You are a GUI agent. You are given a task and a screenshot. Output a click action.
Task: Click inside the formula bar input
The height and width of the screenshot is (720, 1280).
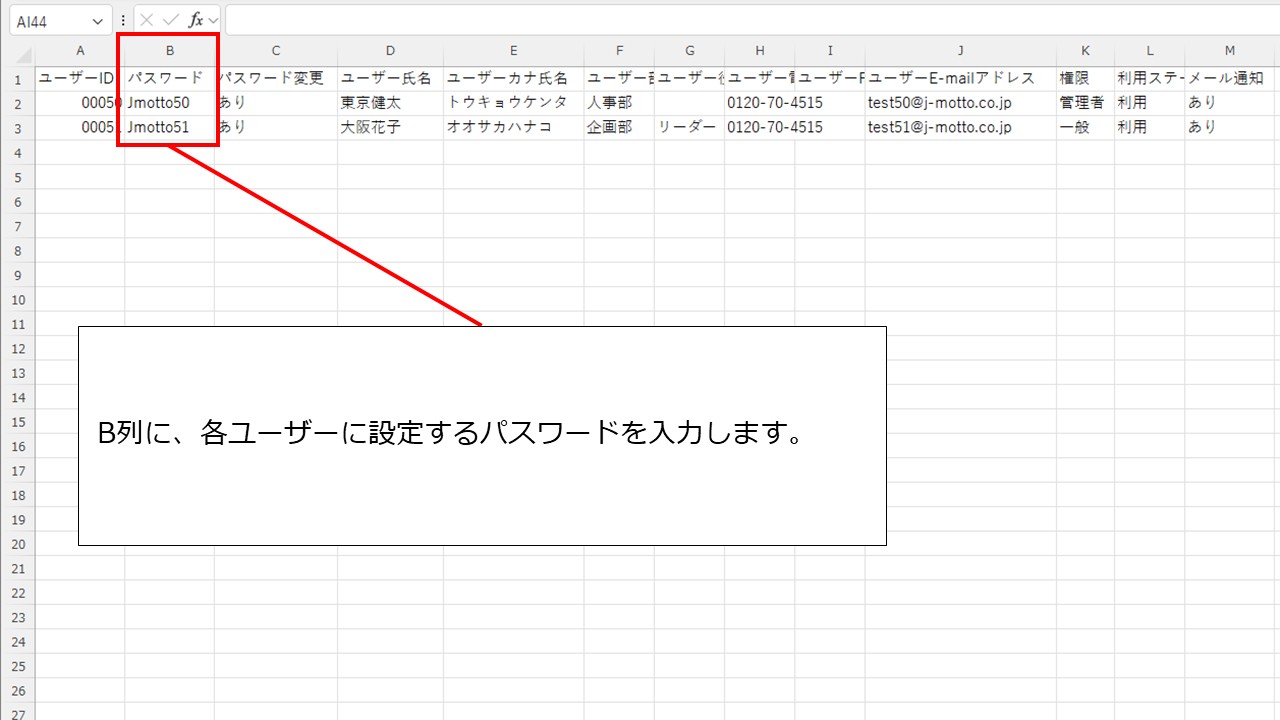pos(752,20)
